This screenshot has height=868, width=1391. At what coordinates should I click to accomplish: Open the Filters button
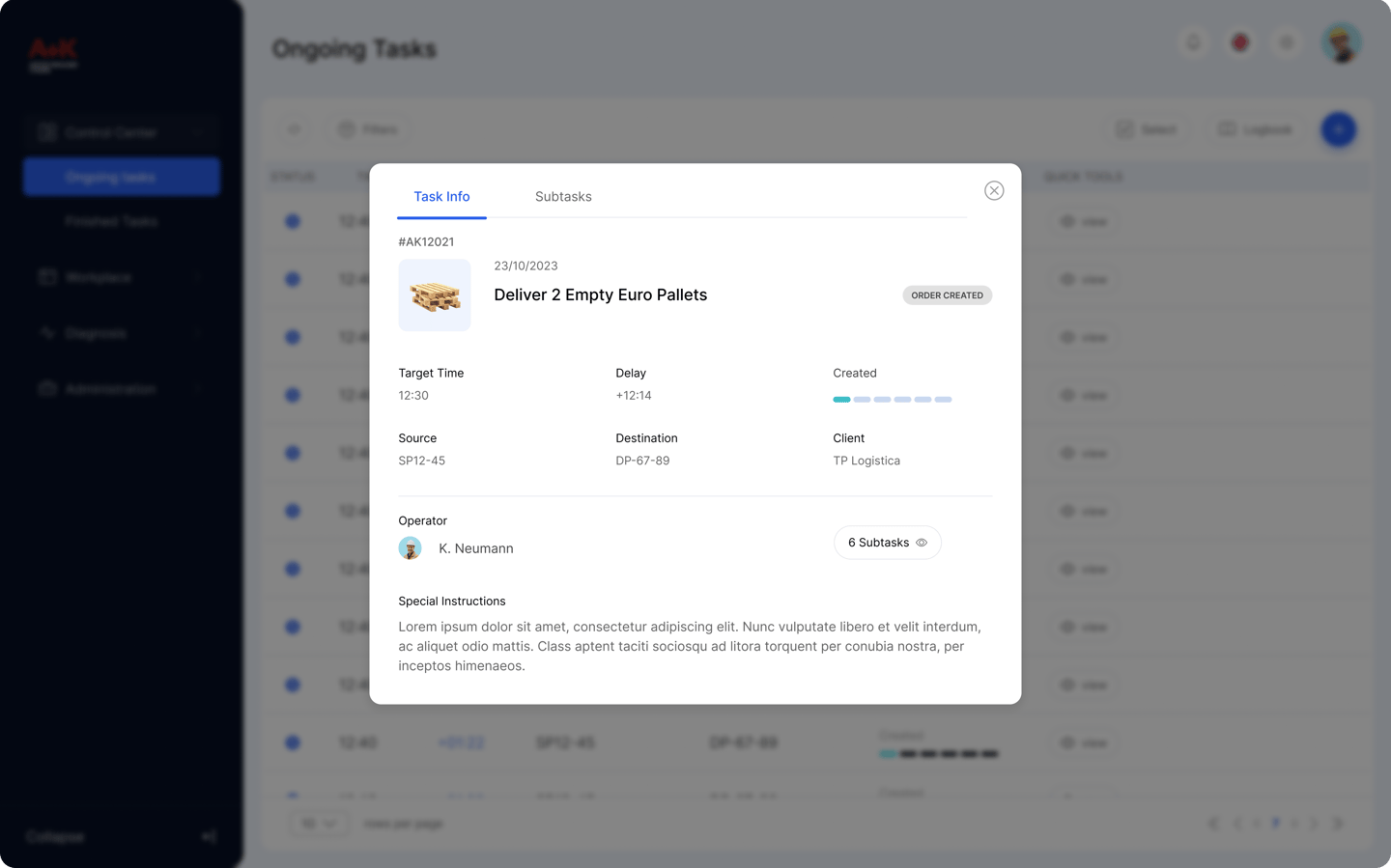click(368, 129)
